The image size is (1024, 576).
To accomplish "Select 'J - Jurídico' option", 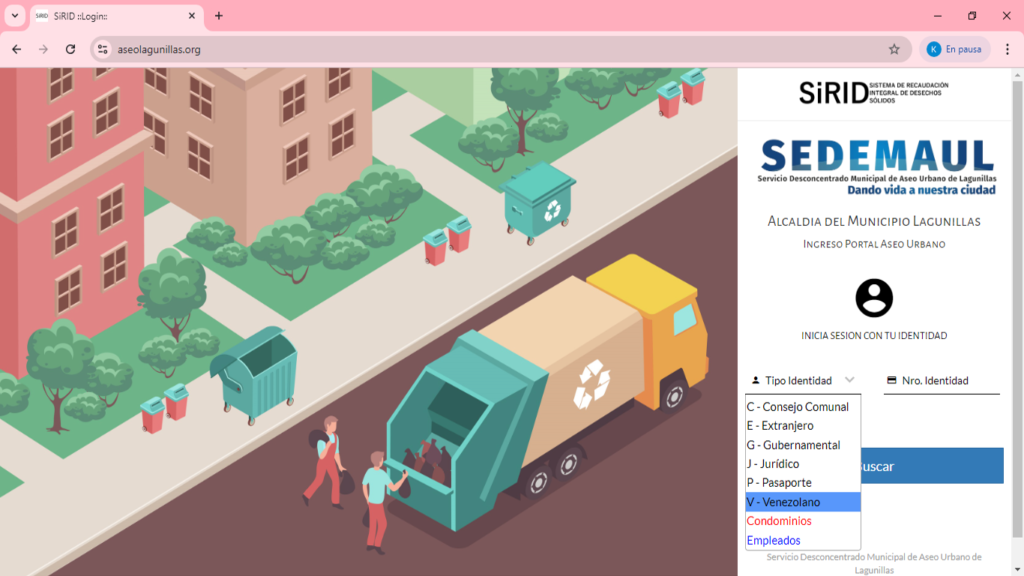I will (x=773, y=464).
